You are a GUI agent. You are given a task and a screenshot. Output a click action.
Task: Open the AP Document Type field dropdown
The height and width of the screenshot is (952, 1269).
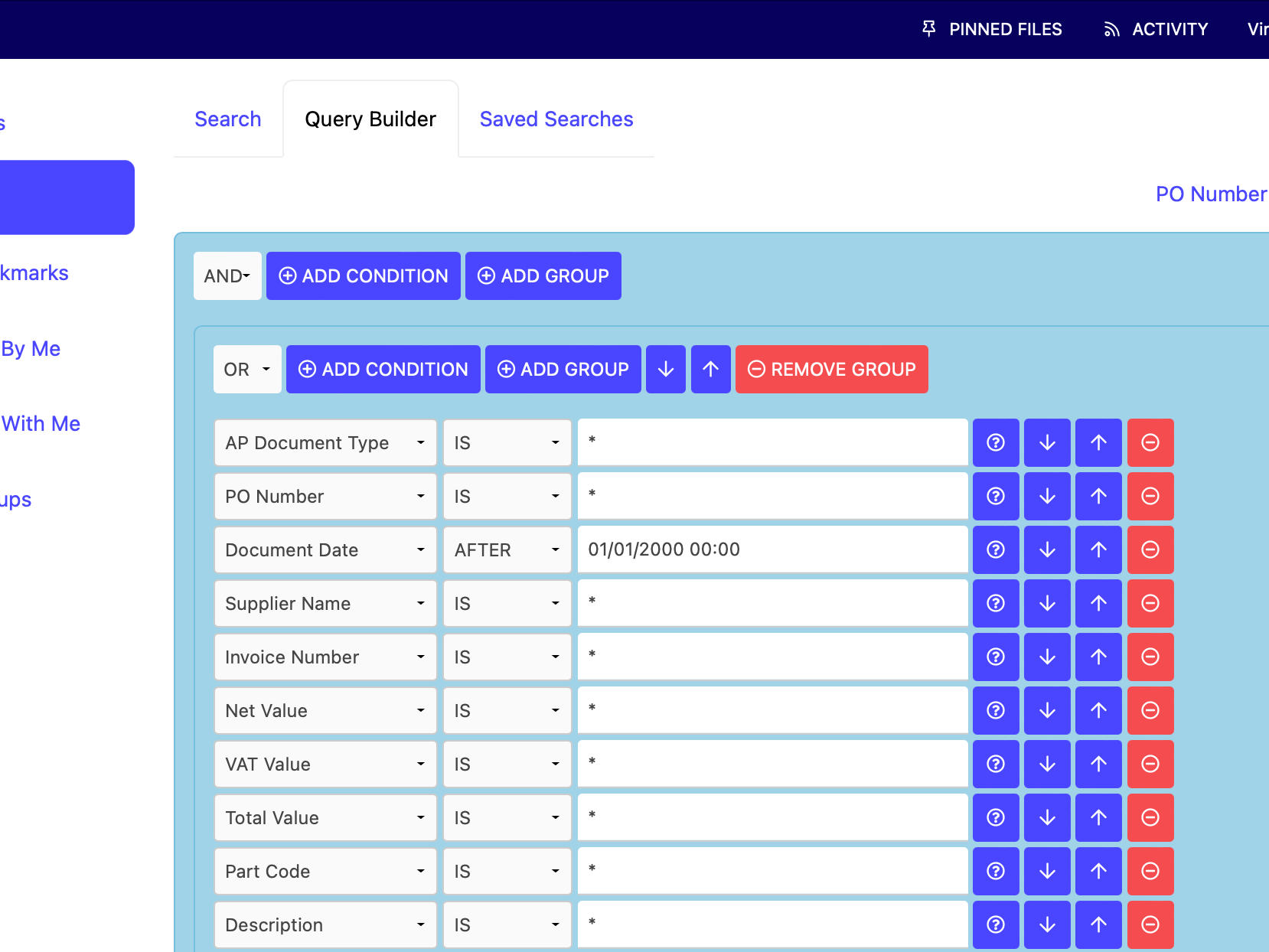click(x=325, y=442)
